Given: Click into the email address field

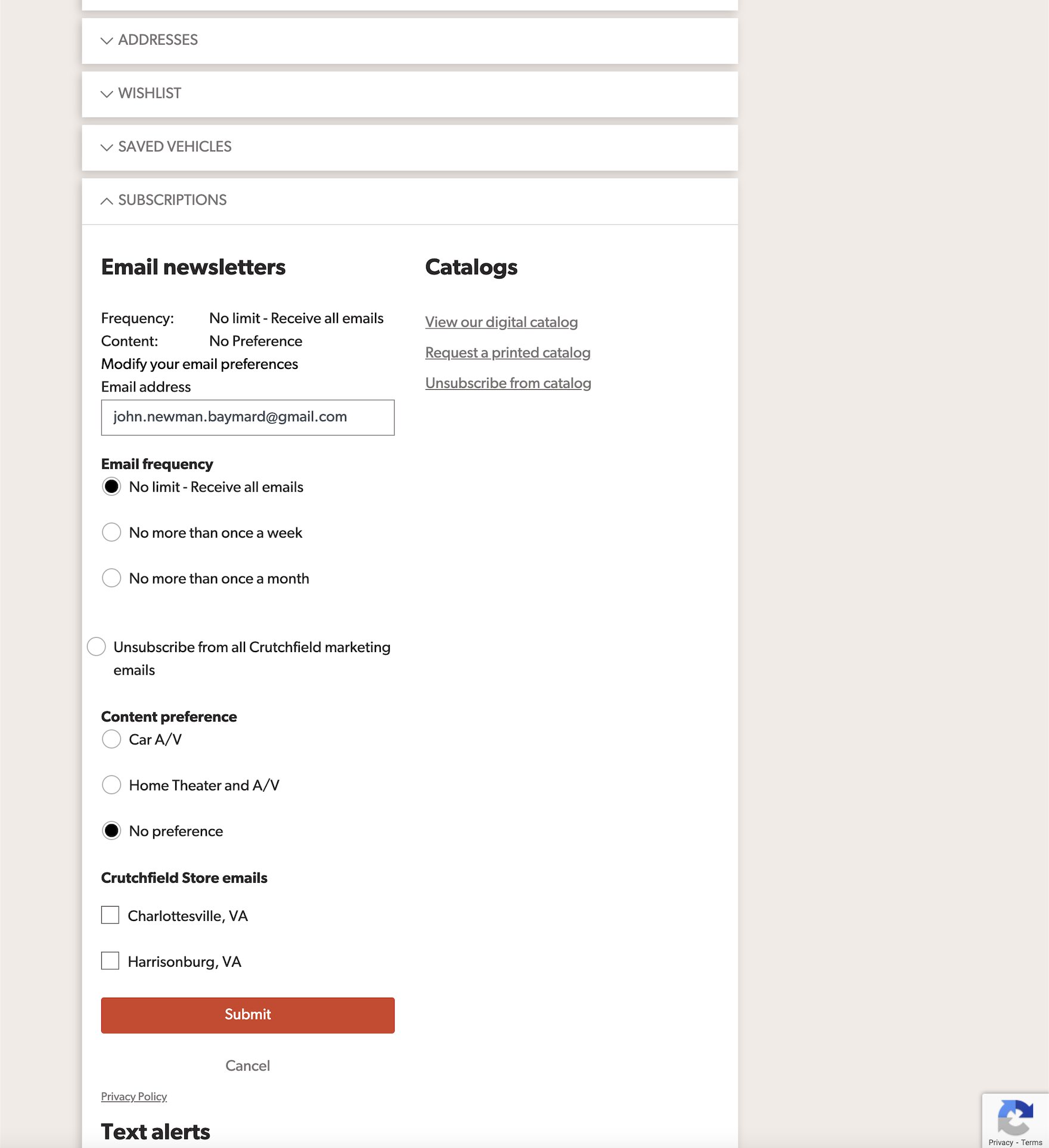Looking at the screenshot, I should click(x=247, y=417).
